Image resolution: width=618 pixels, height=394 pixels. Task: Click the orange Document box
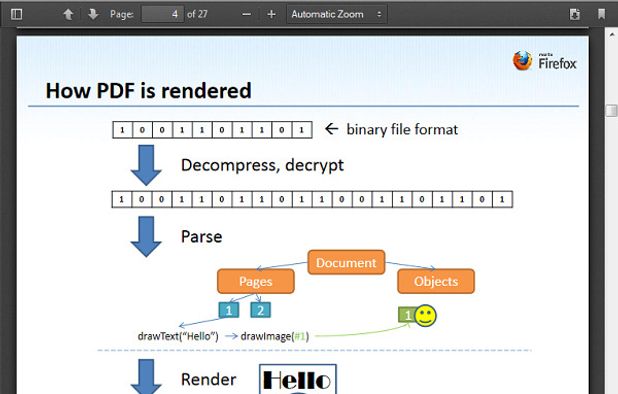pos(346,262)
